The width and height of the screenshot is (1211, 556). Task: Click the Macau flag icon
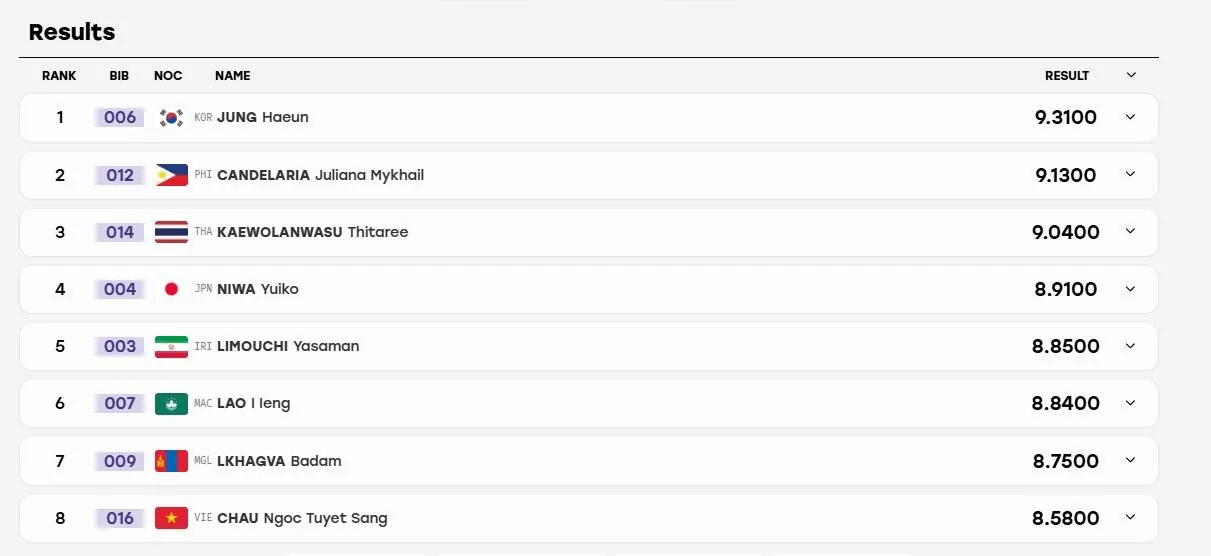pos(171,404)
